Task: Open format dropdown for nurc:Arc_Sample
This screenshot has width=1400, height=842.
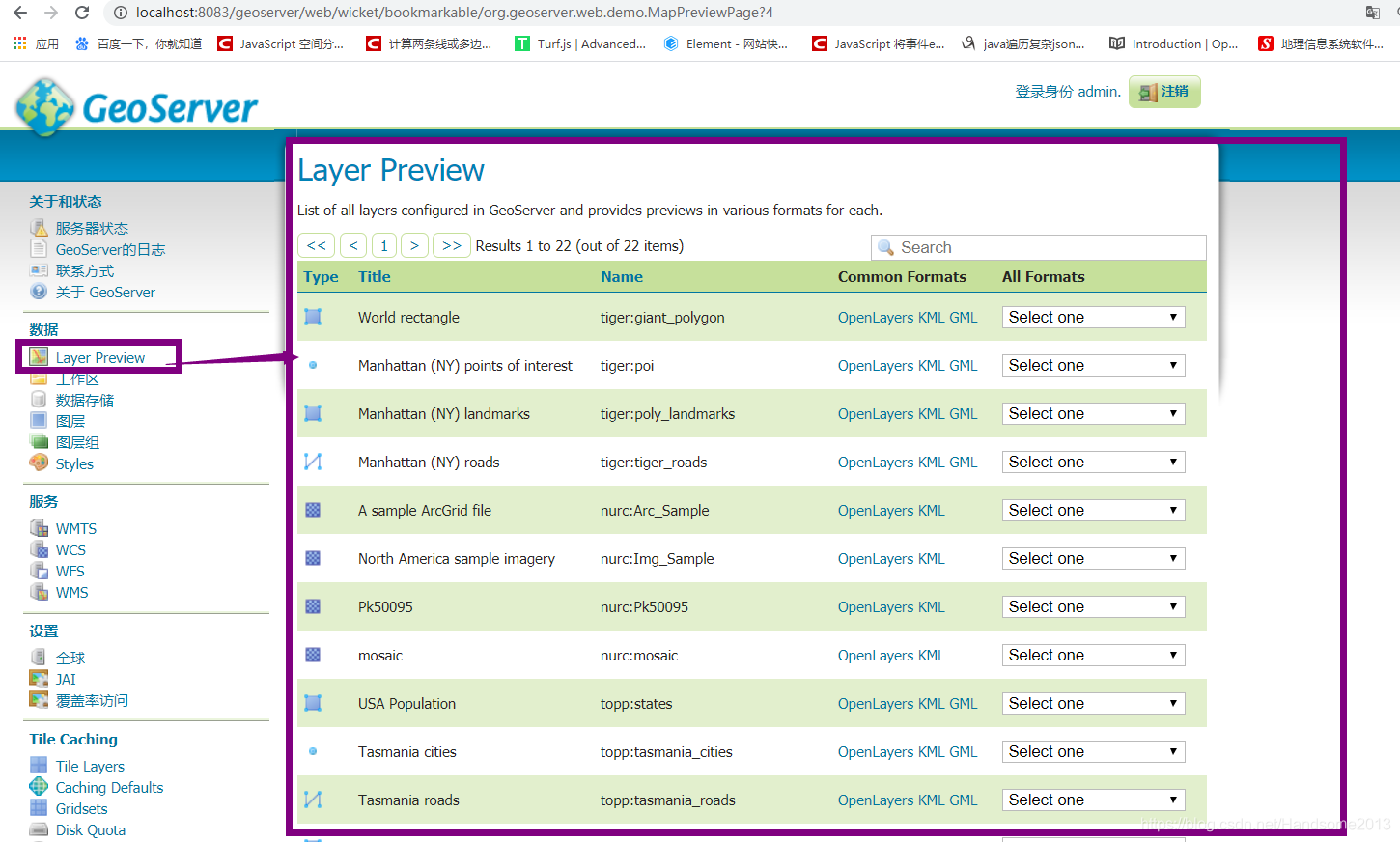Action: click(1093, 510)
